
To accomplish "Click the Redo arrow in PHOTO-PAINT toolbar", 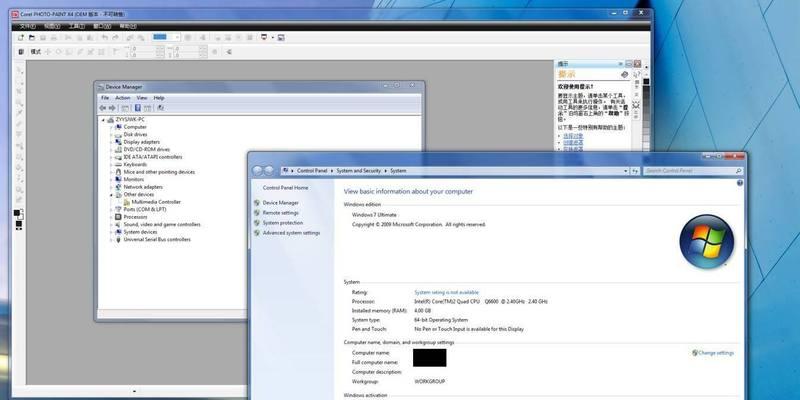I will tap(115, 37).
